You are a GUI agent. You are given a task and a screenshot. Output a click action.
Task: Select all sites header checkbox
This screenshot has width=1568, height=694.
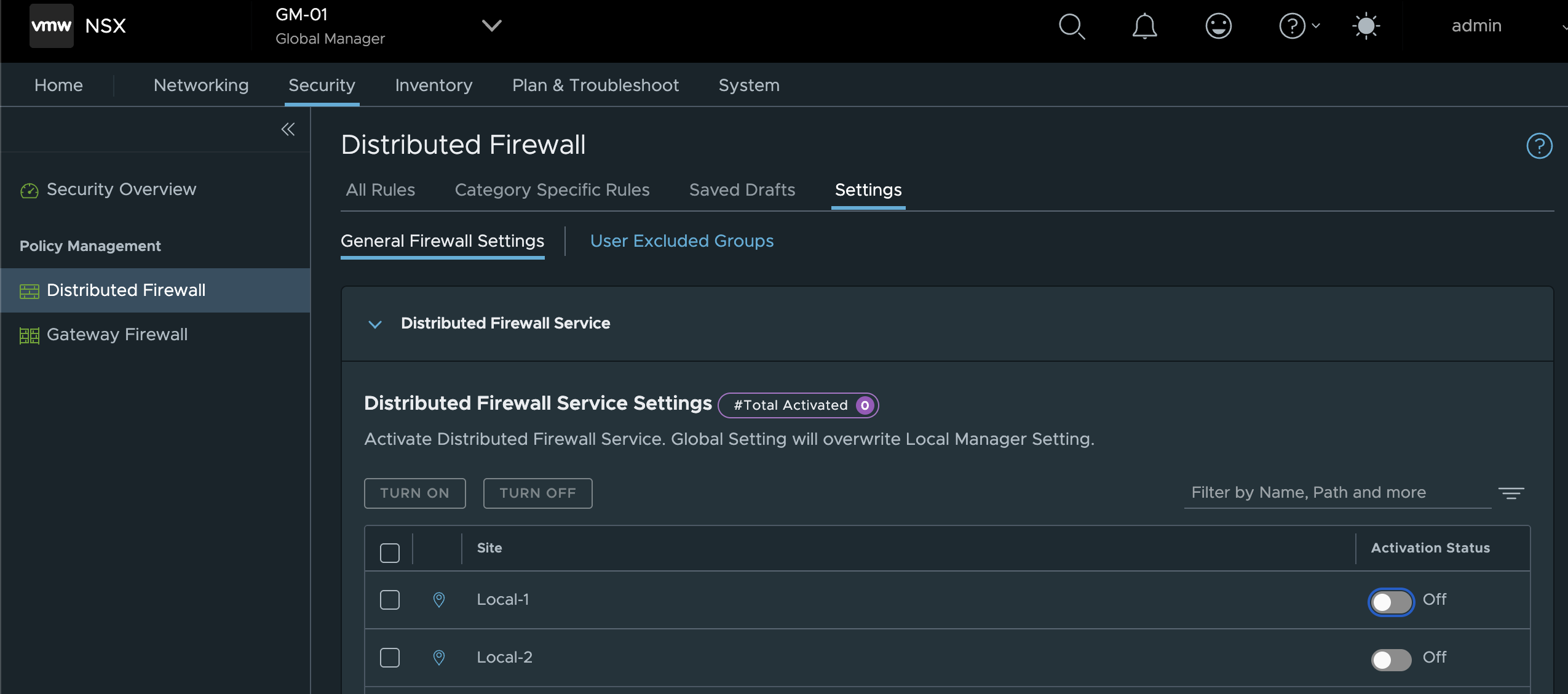pyautogui.click(x=390, y=552)
